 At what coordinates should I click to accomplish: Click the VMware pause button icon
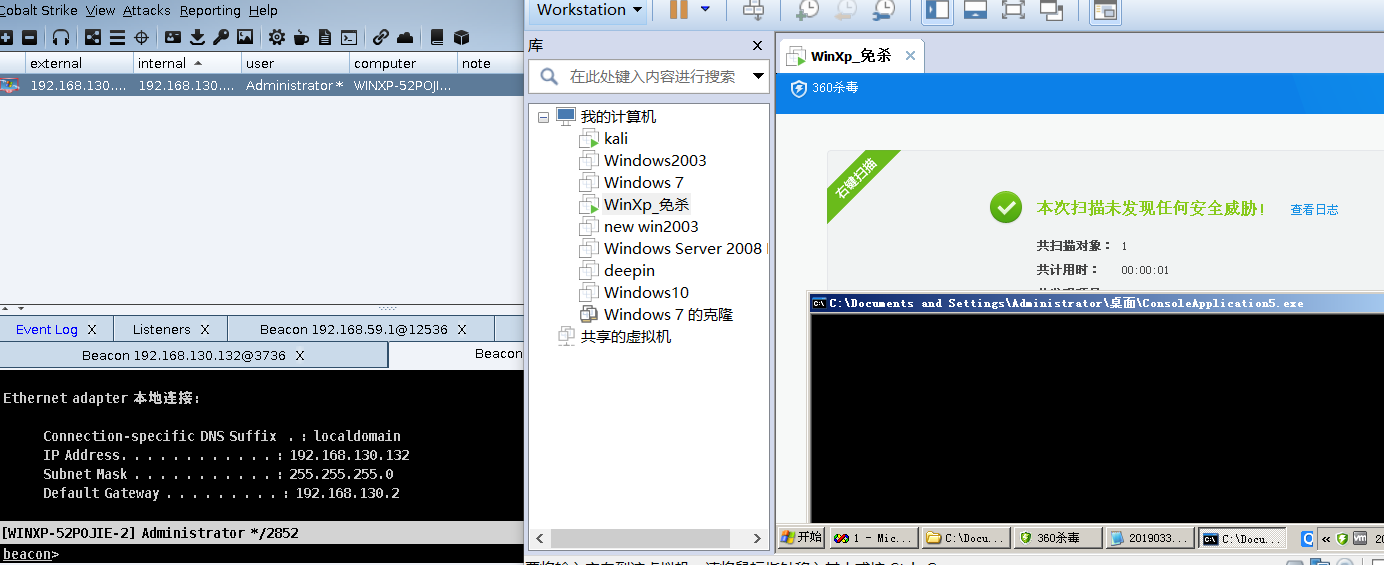678,10
